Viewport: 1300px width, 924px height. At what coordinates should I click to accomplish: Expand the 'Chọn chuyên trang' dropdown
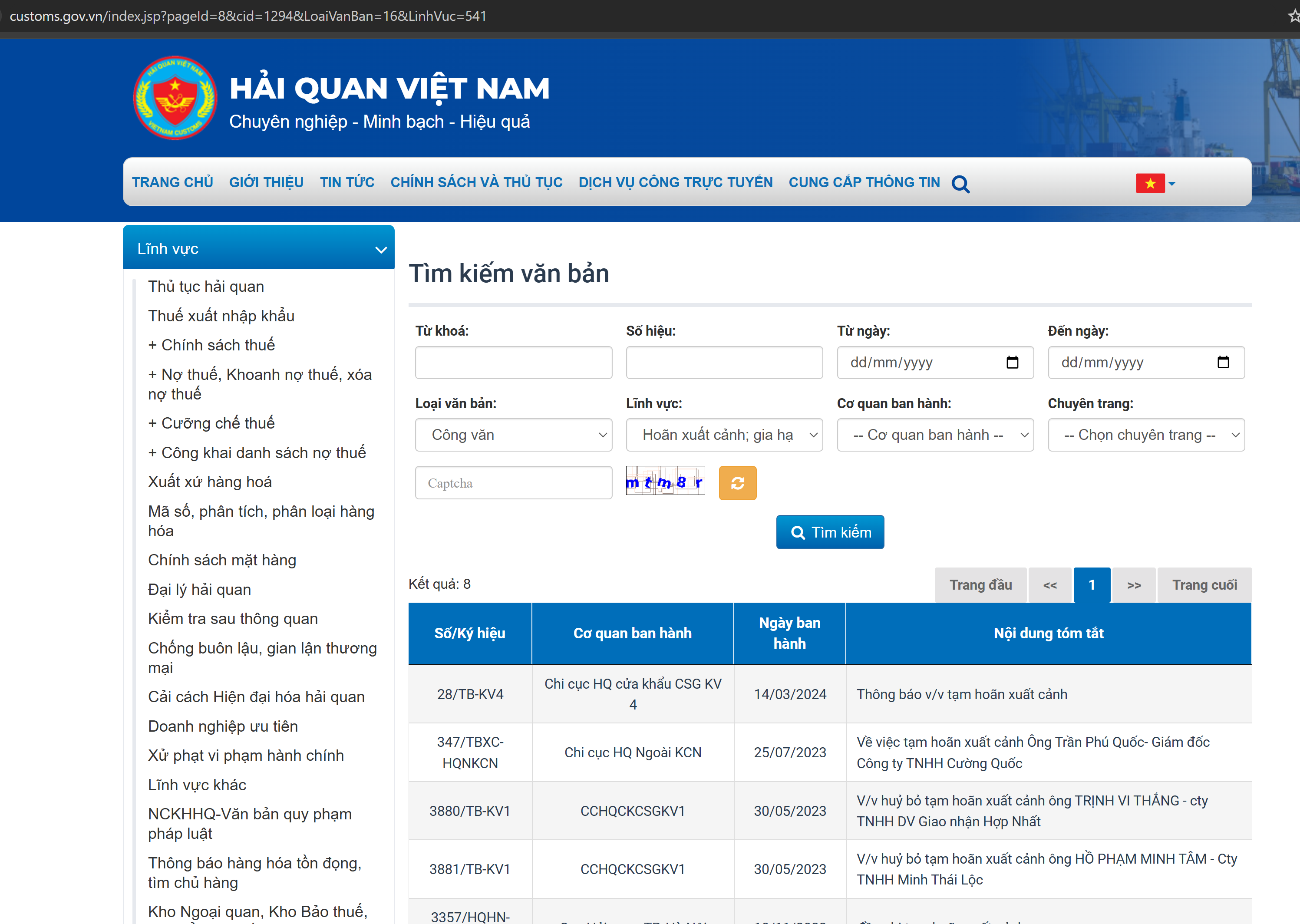pyautogui.click(x=1146, y=435)
